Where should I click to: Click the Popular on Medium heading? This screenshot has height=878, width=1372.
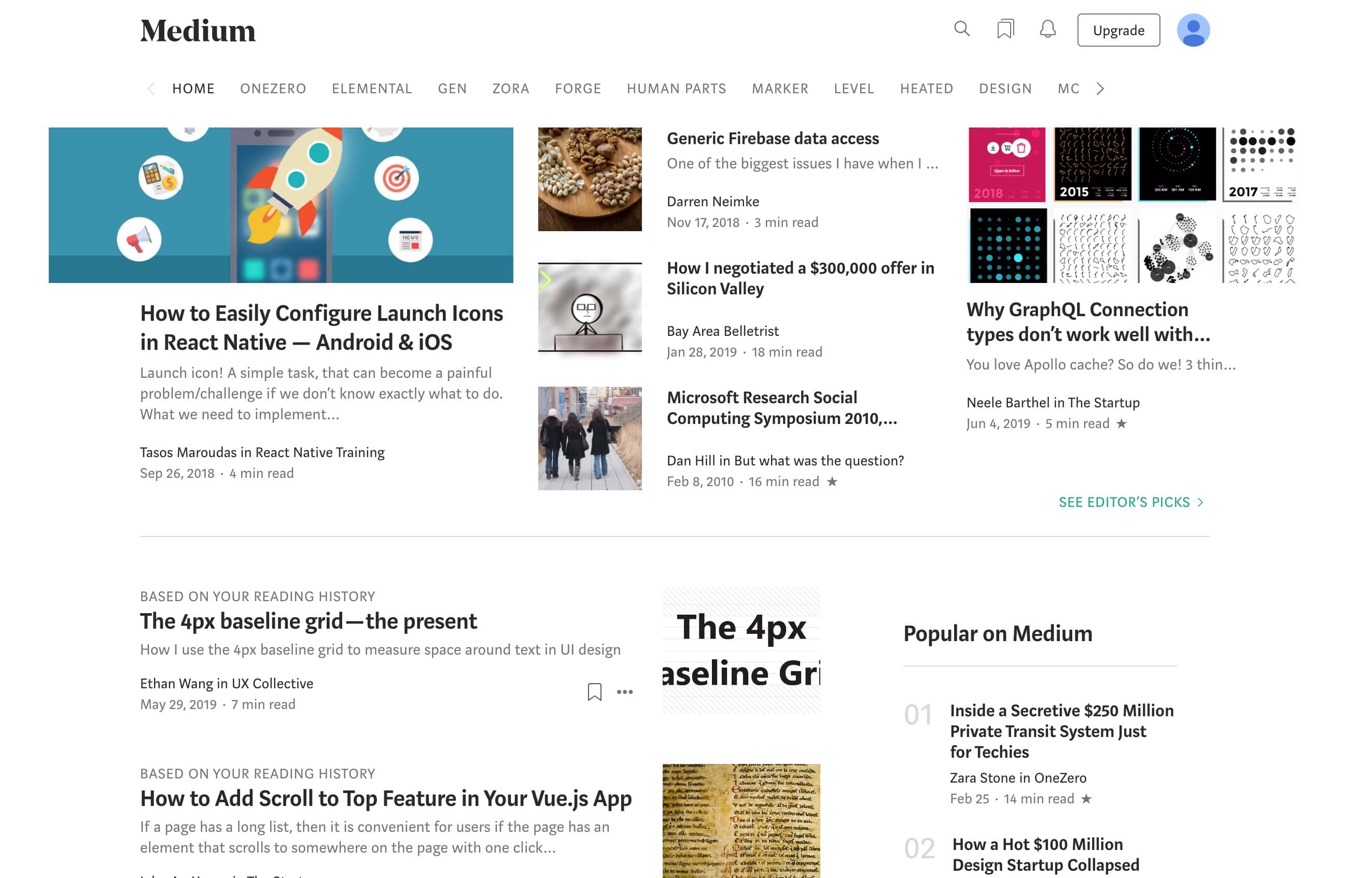coord(998,634)
